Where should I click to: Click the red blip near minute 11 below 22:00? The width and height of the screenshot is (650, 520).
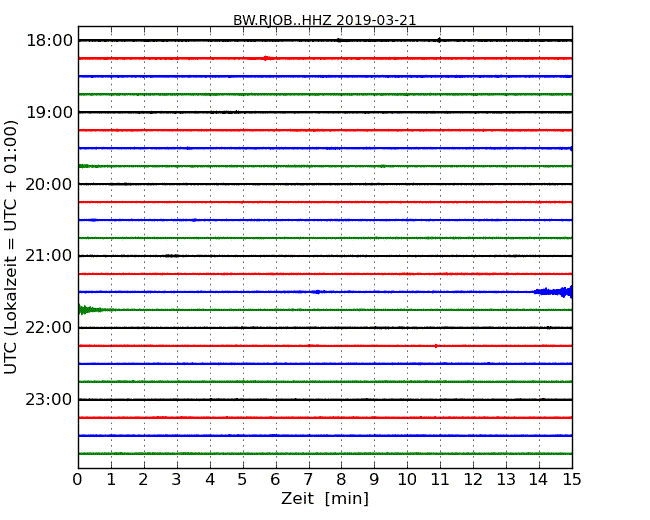[x=436, y=346]
